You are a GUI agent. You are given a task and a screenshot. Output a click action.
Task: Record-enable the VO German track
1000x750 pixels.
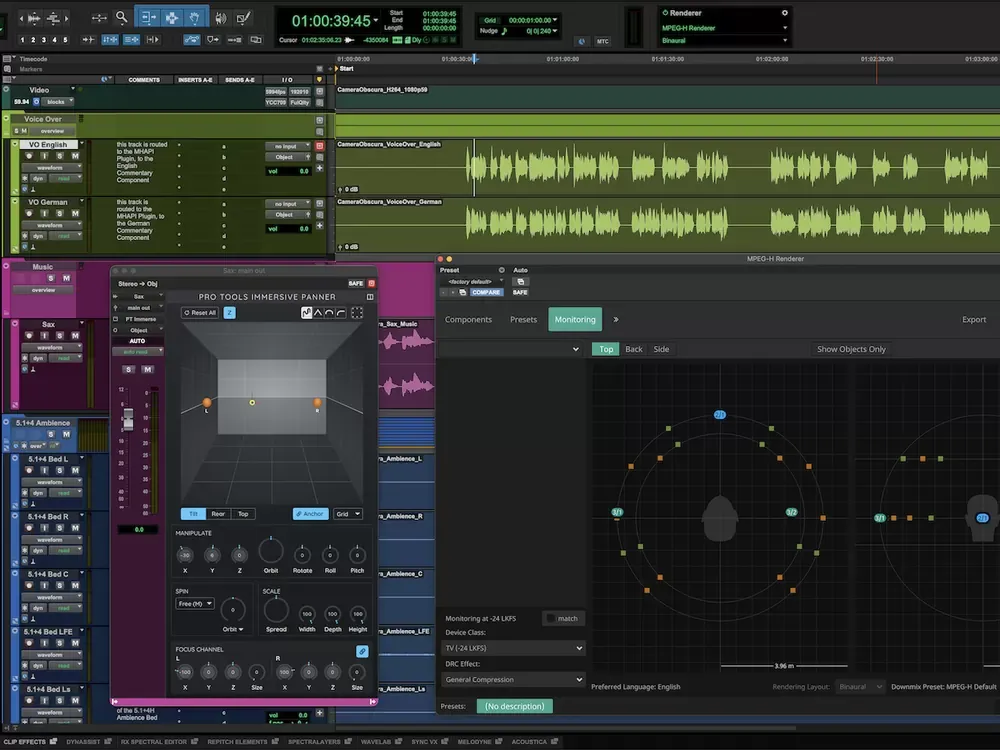click(x=29, y=213)
